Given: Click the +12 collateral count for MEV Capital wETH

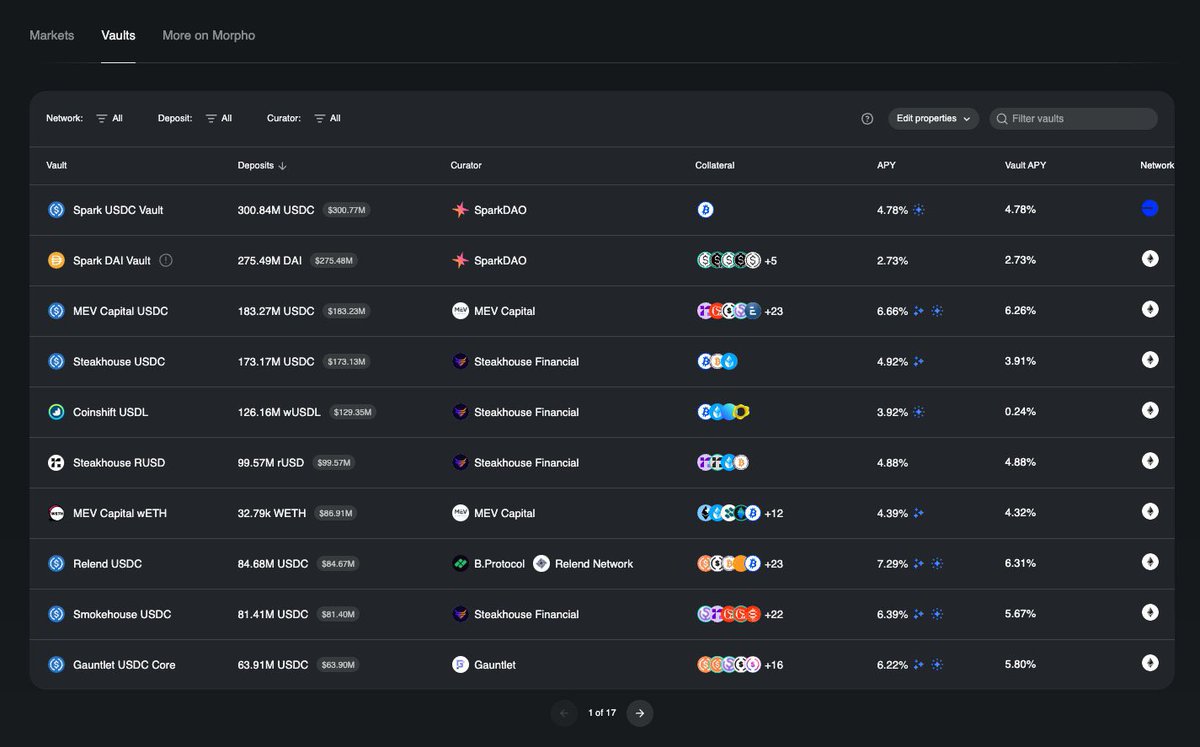Looking at the screenshot, I should 774,513.
